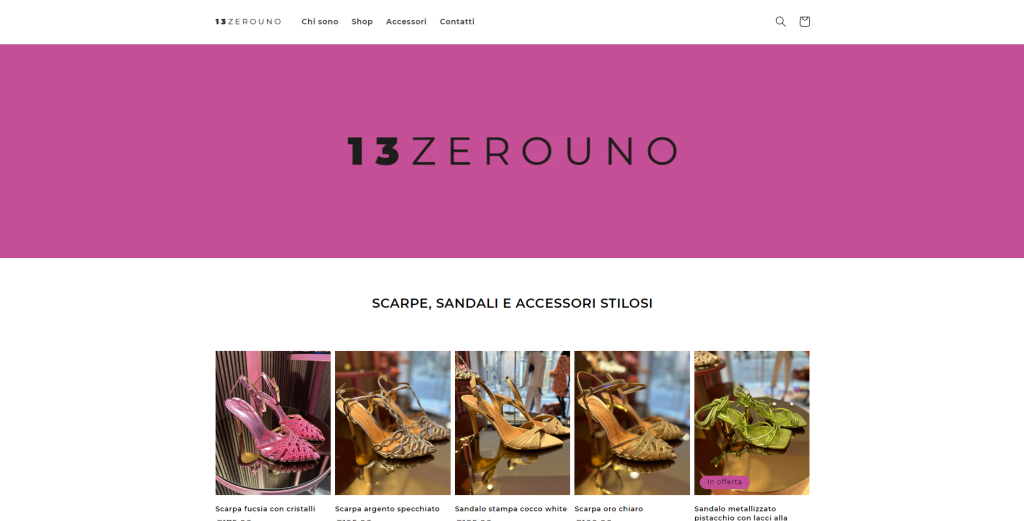Screen dimensions: 1024x521
Task: Open 'Sandalo stampa cocco white' link
Action: 511,509
